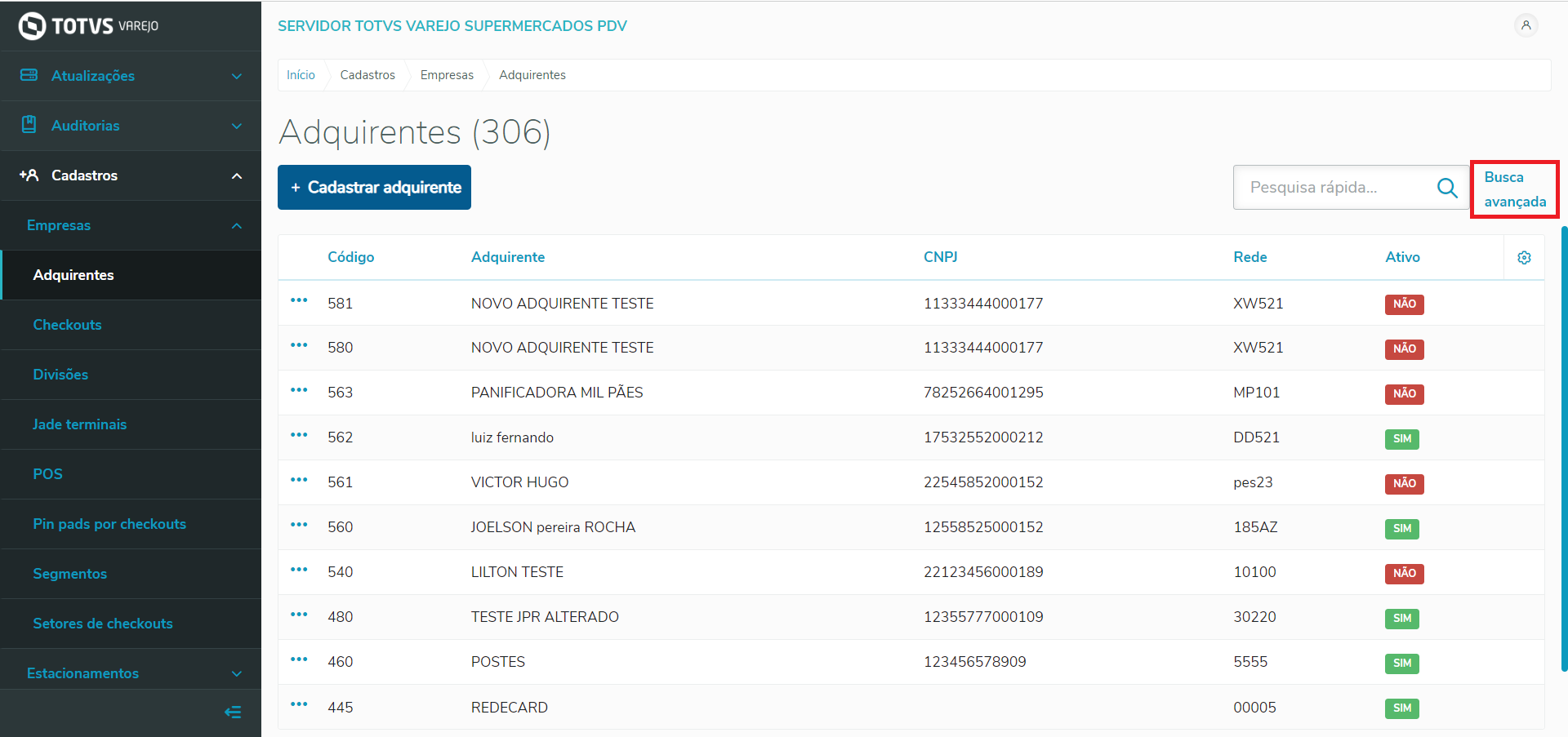Open row actions for POSTES
1568x737 pixels.
[299, 659]
